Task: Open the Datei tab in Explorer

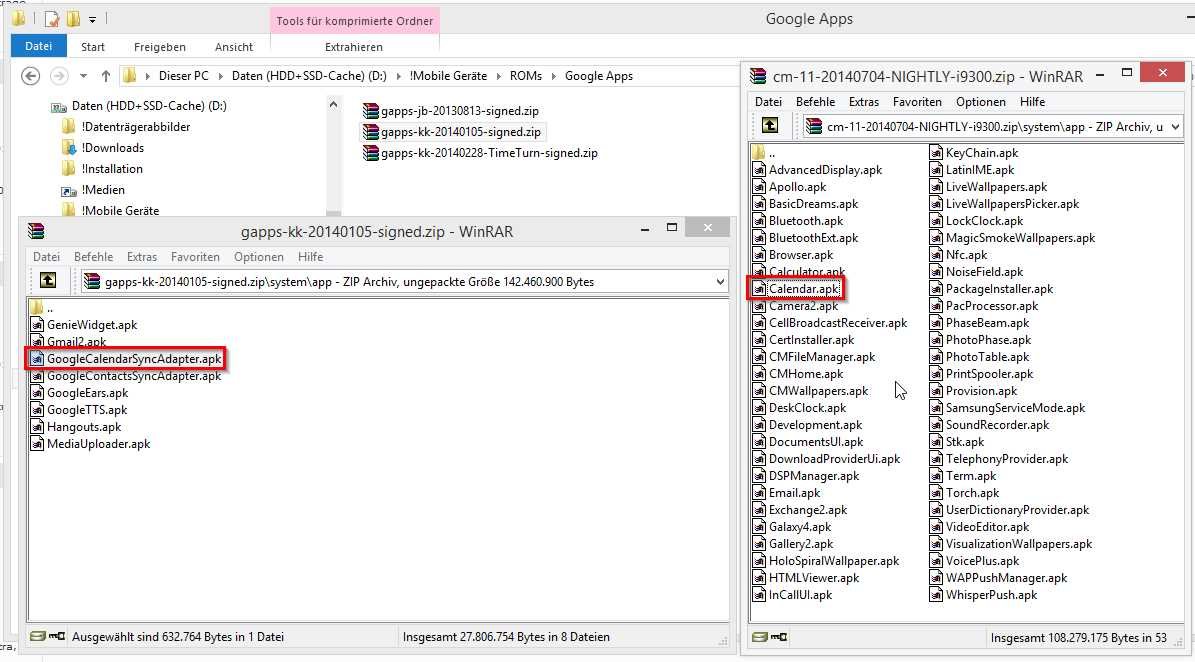Action: (38, 46)
